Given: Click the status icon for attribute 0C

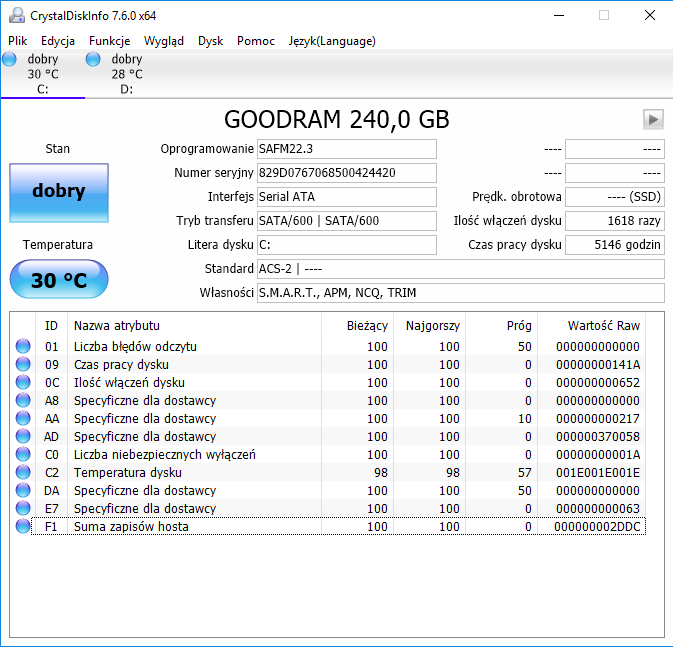Looking at the screenshot, I should click(x=23, y=382).
